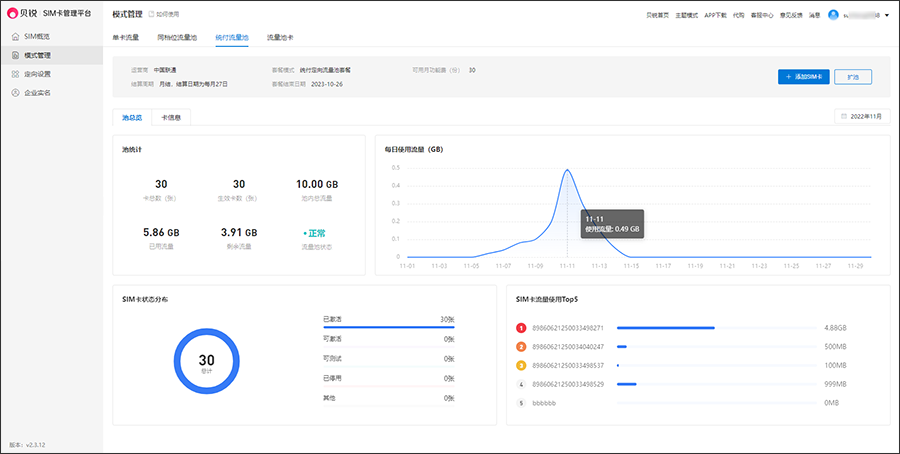The image size is (900, 454).
Task: Click the SIM number 89860621250033498537
Action: (568, 366)
